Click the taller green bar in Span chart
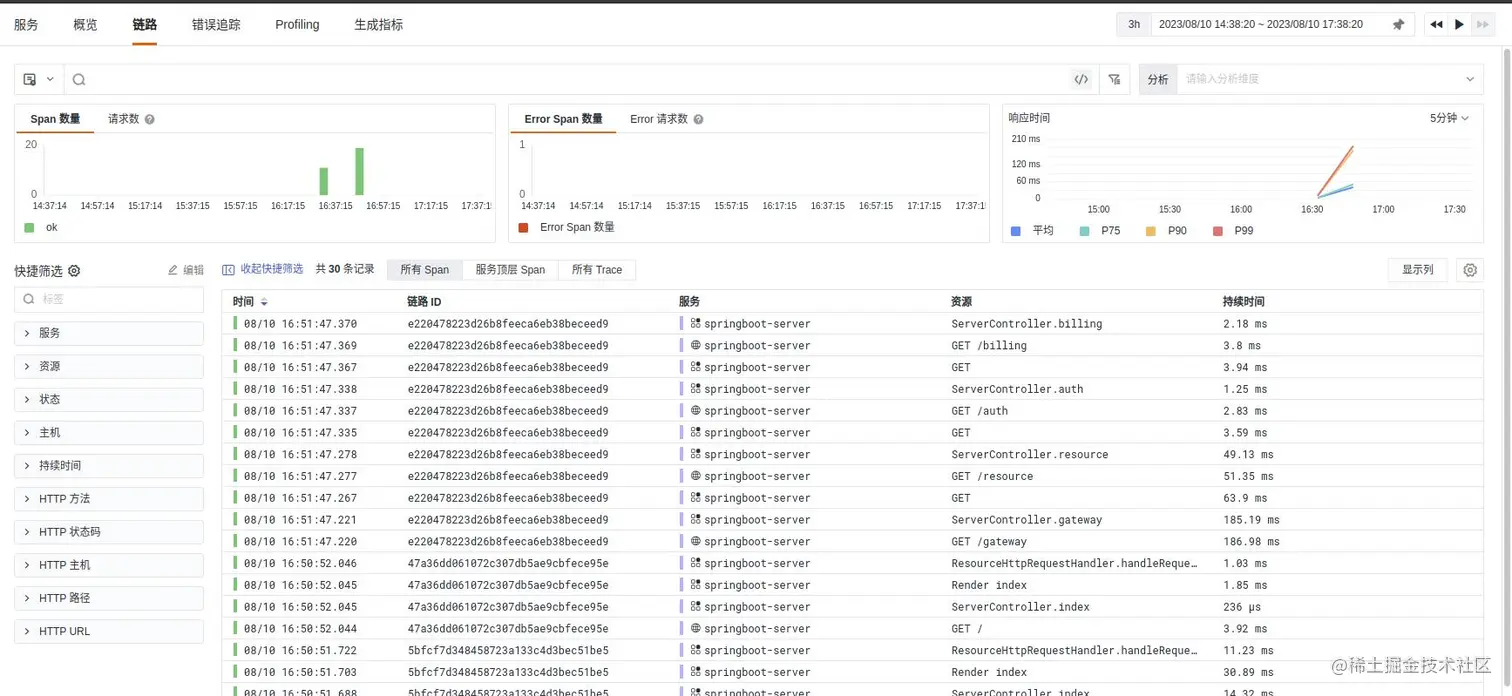Image resolution: width=1512 pixels, height=696 pixels. pyautogui.click(x=359, y=172)
